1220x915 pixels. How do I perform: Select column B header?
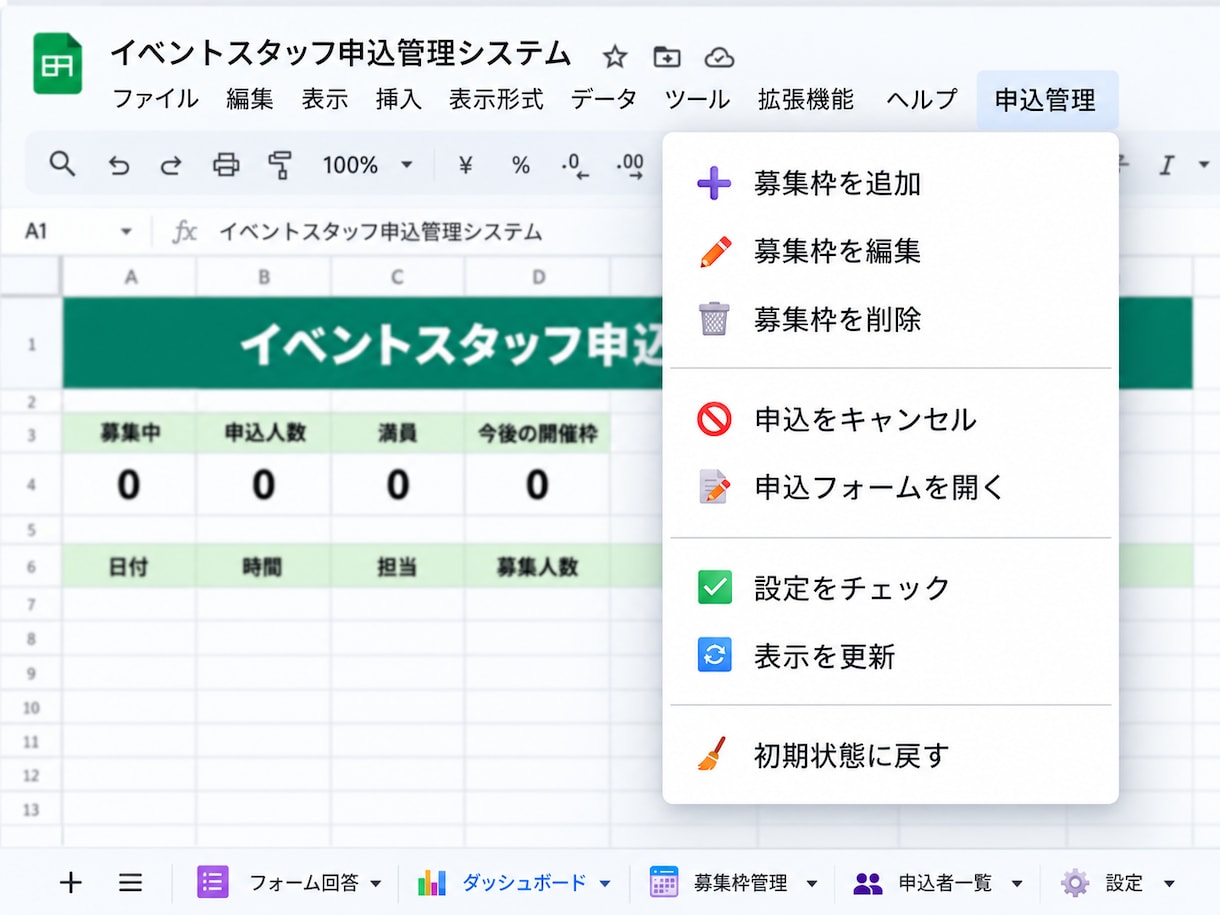click(264, 277)
